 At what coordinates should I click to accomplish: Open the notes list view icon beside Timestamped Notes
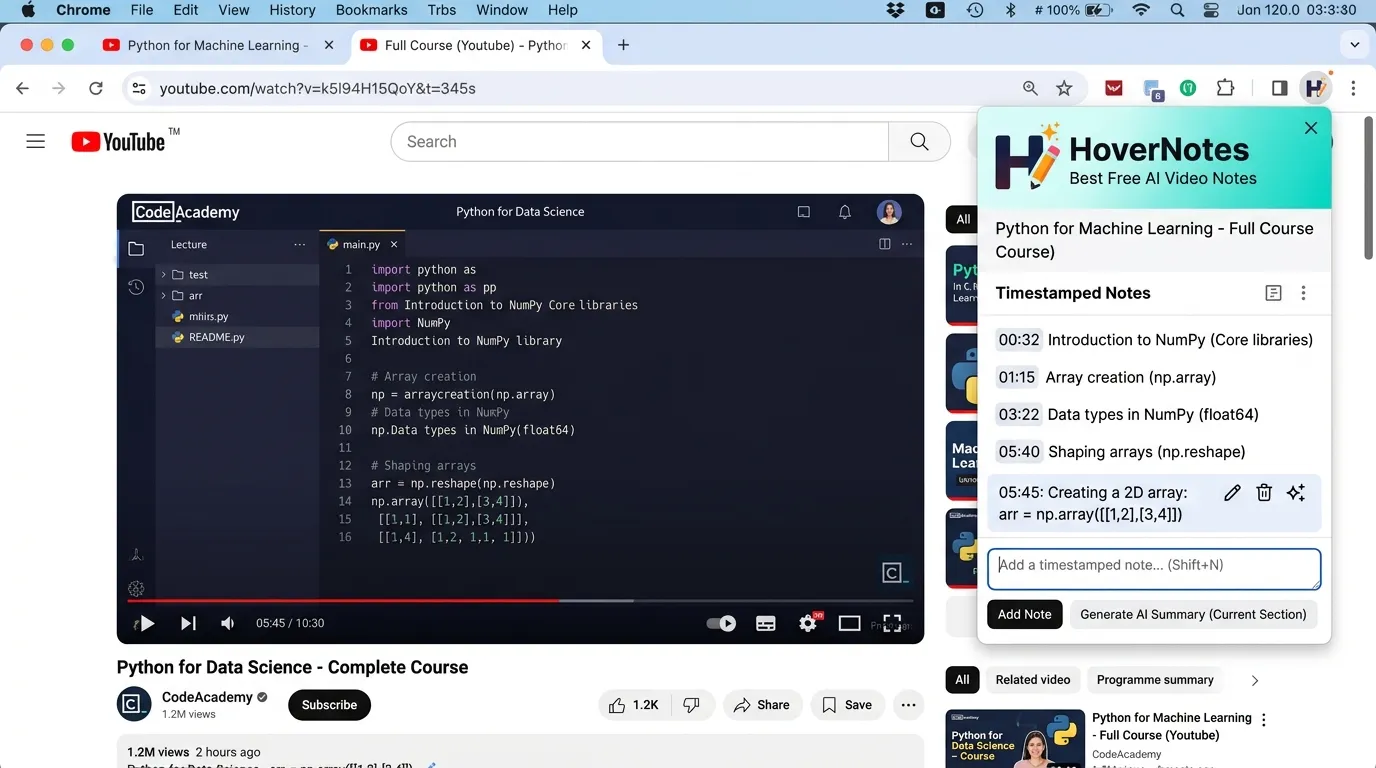click(x=1273, y=293)
